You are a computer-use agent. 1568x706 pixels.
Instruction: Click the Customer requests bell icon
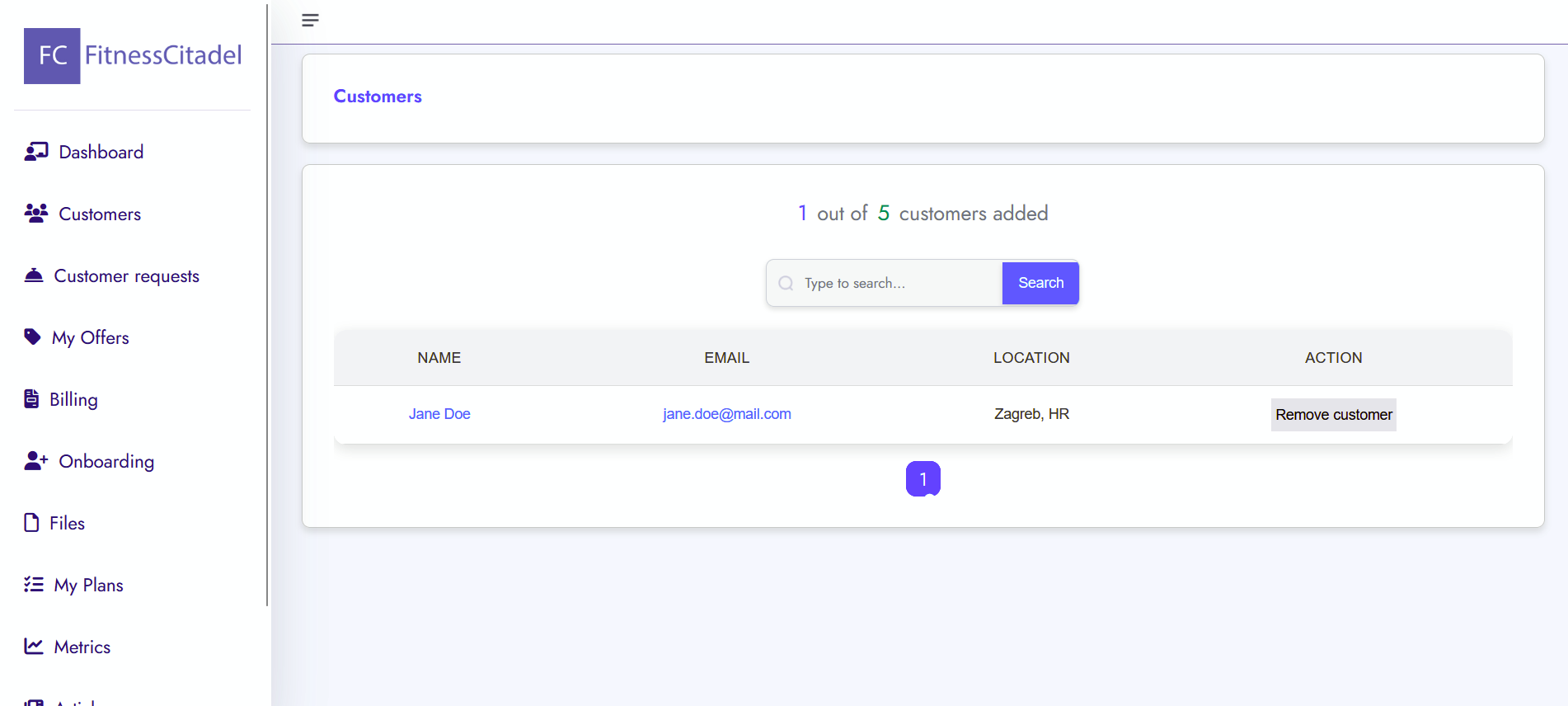[34, 275]
